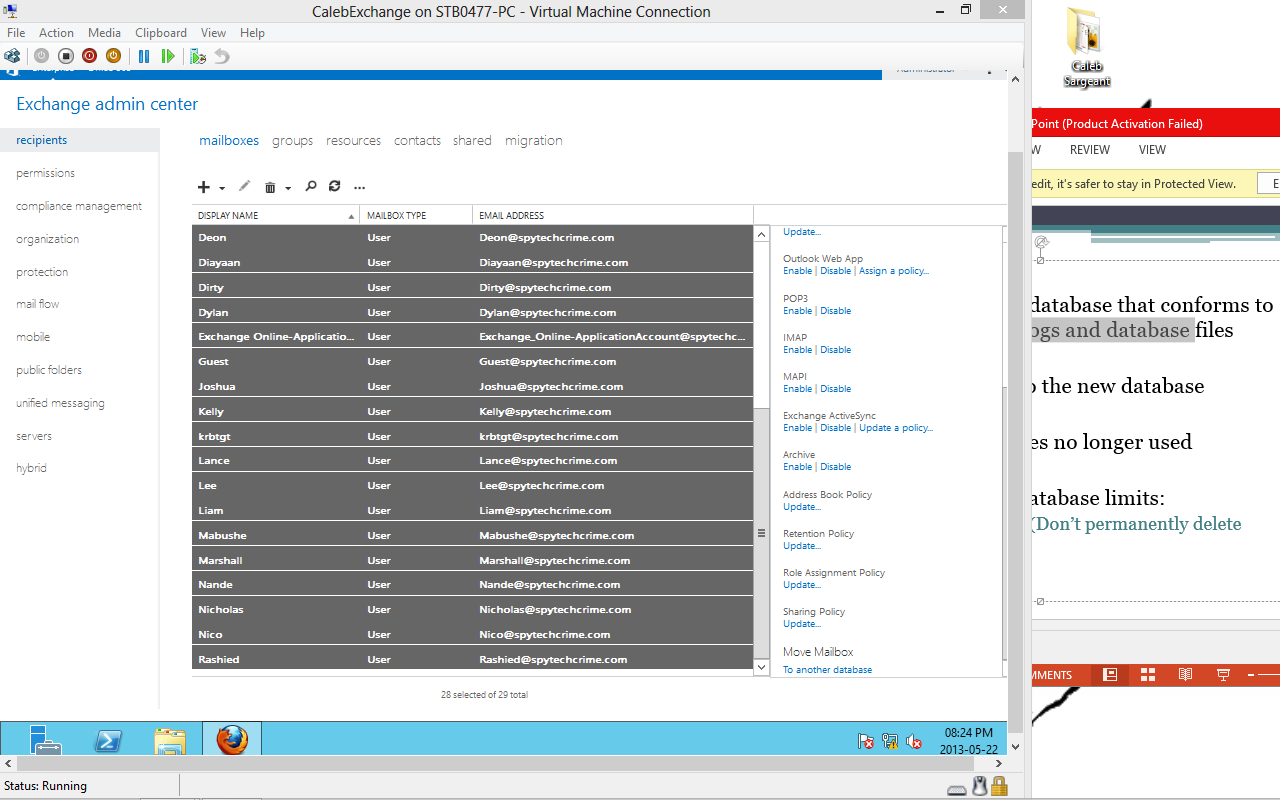Open the File menu
The width and height of the screenshot is (1280, 800).
point(16,33)
